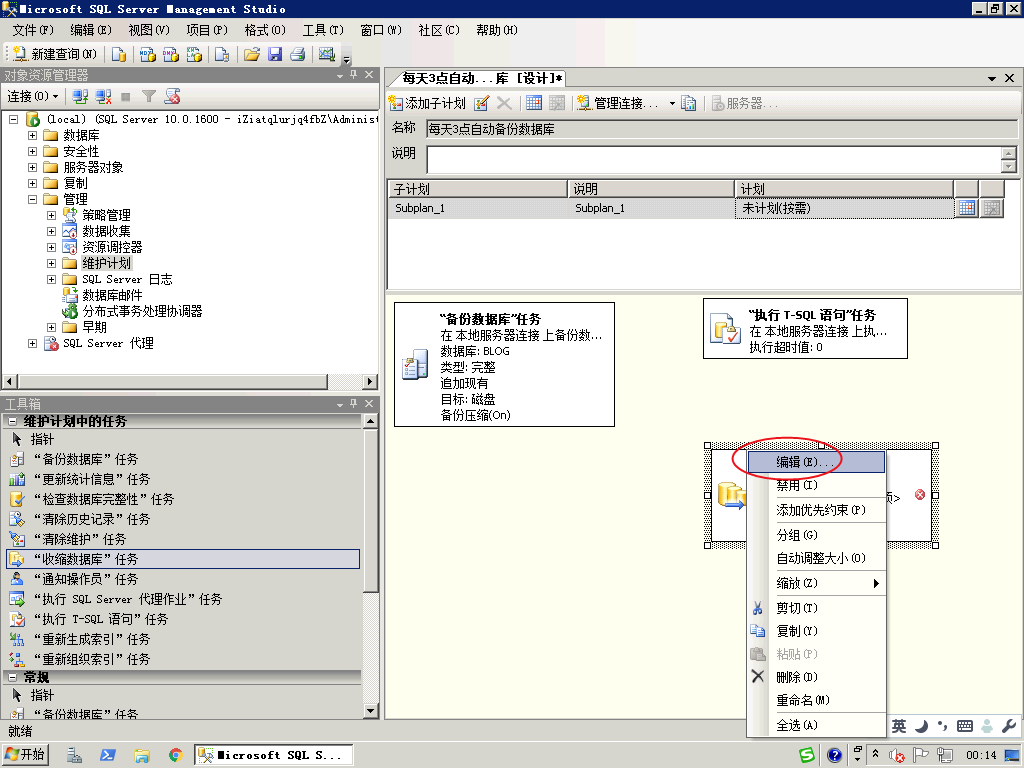Click the Open File folder icon in toolbar
1024x768 pixels.
coord(251,54)
